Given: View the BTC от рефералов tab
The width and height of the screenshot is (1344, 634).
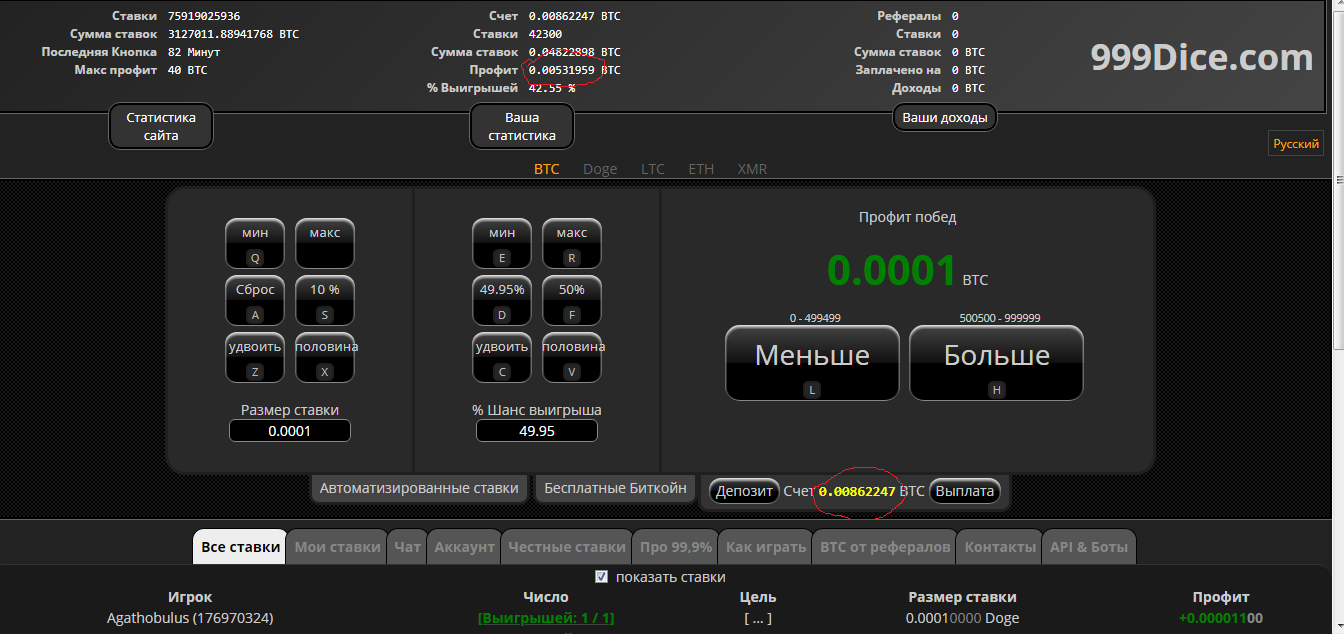Looking at the screenshot, I should (885, 547).
